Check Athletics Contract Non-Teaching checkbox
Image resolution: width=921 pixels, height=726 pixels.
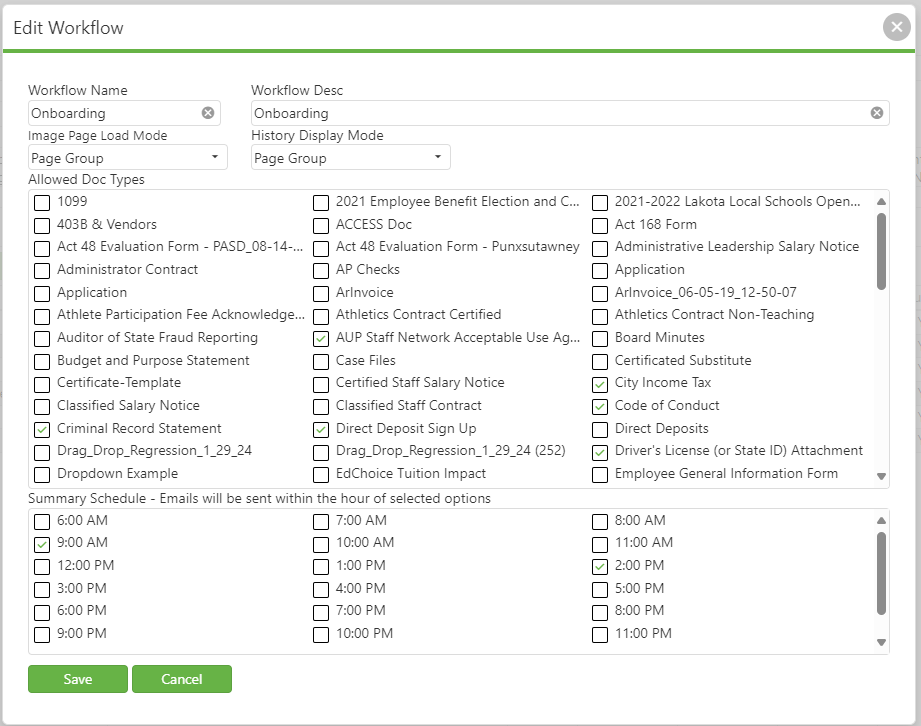600,317
